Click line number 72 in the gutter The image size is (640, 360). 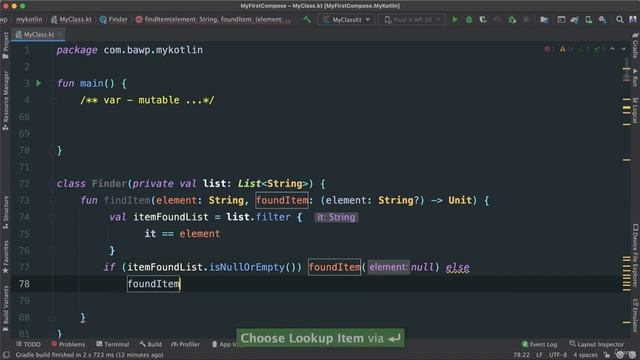24,184
